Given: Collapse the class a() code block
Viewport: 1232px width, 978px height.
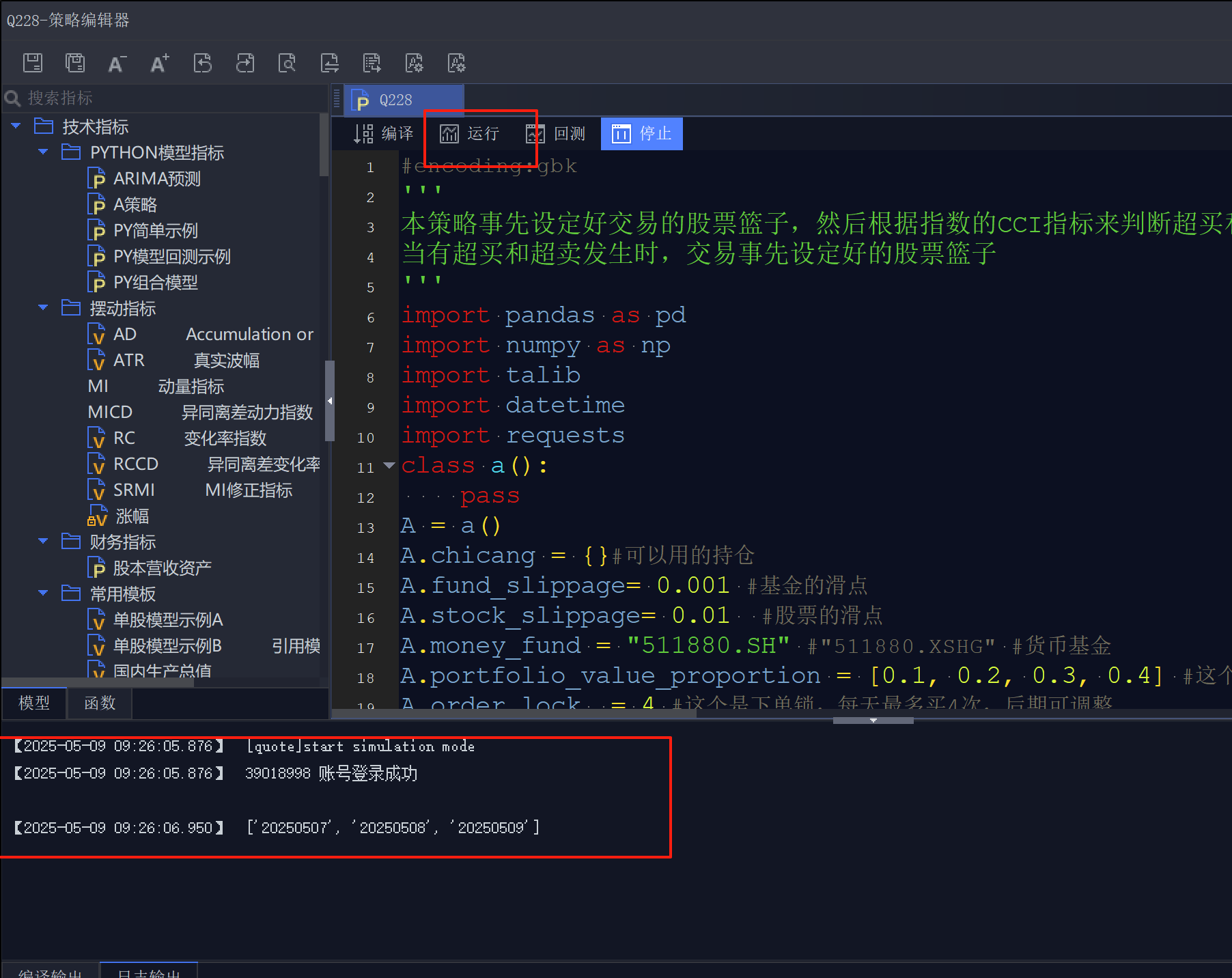Looking at the screenshot, I should coord(389,465).
